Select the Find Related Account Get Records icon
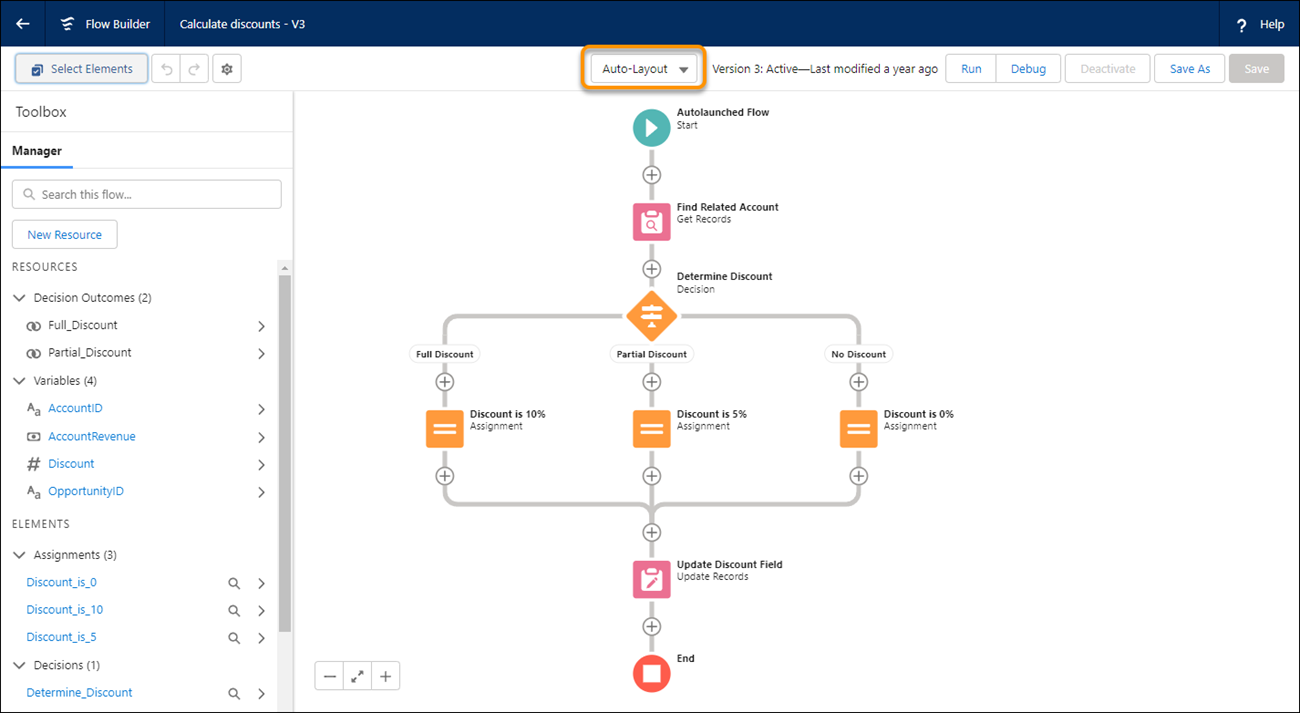Viewport: 1300px width, 713px height. (x=651, y=222)
